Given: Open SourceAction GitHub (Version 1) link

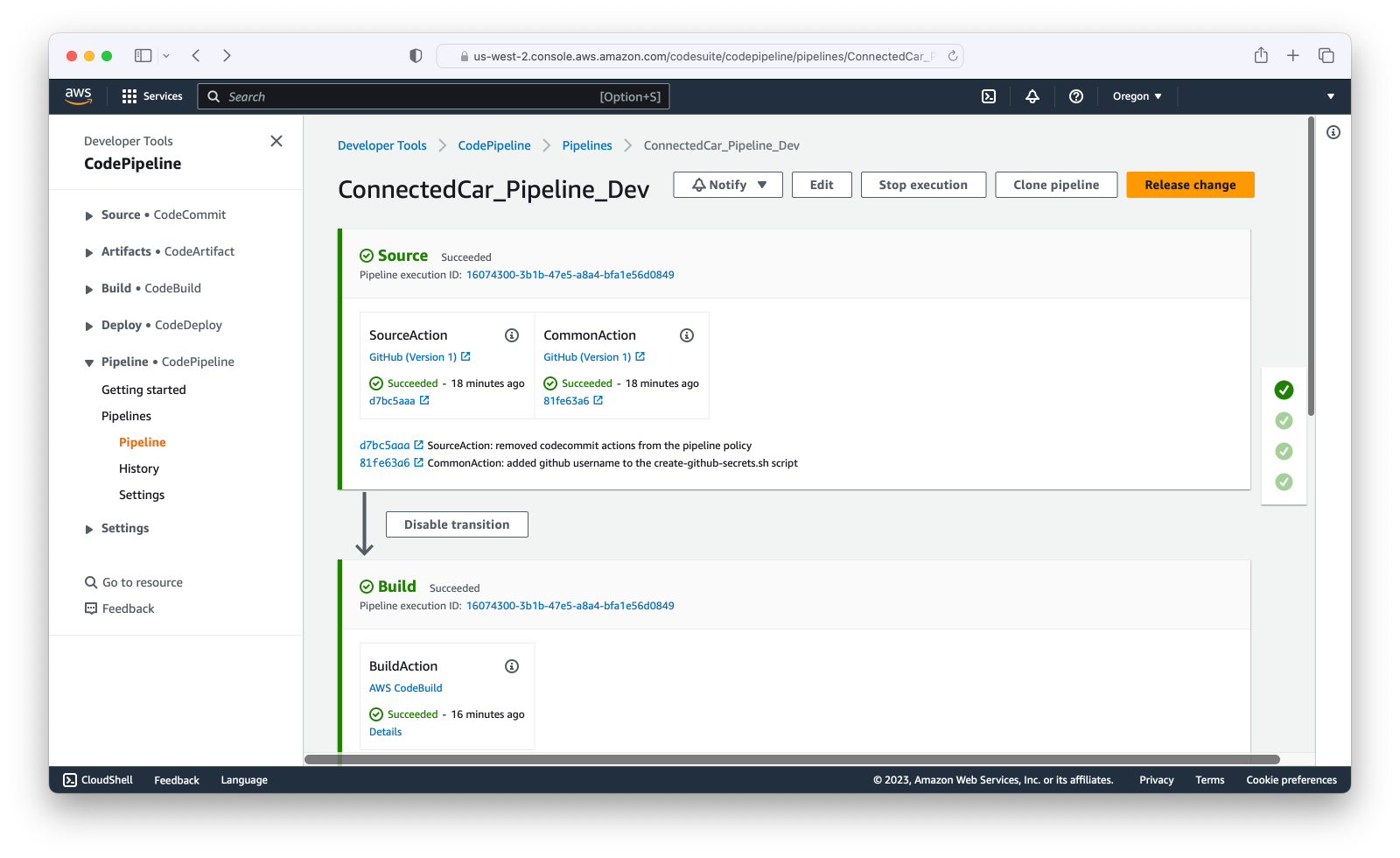Looking at the screenshot, I should (420, 357).
